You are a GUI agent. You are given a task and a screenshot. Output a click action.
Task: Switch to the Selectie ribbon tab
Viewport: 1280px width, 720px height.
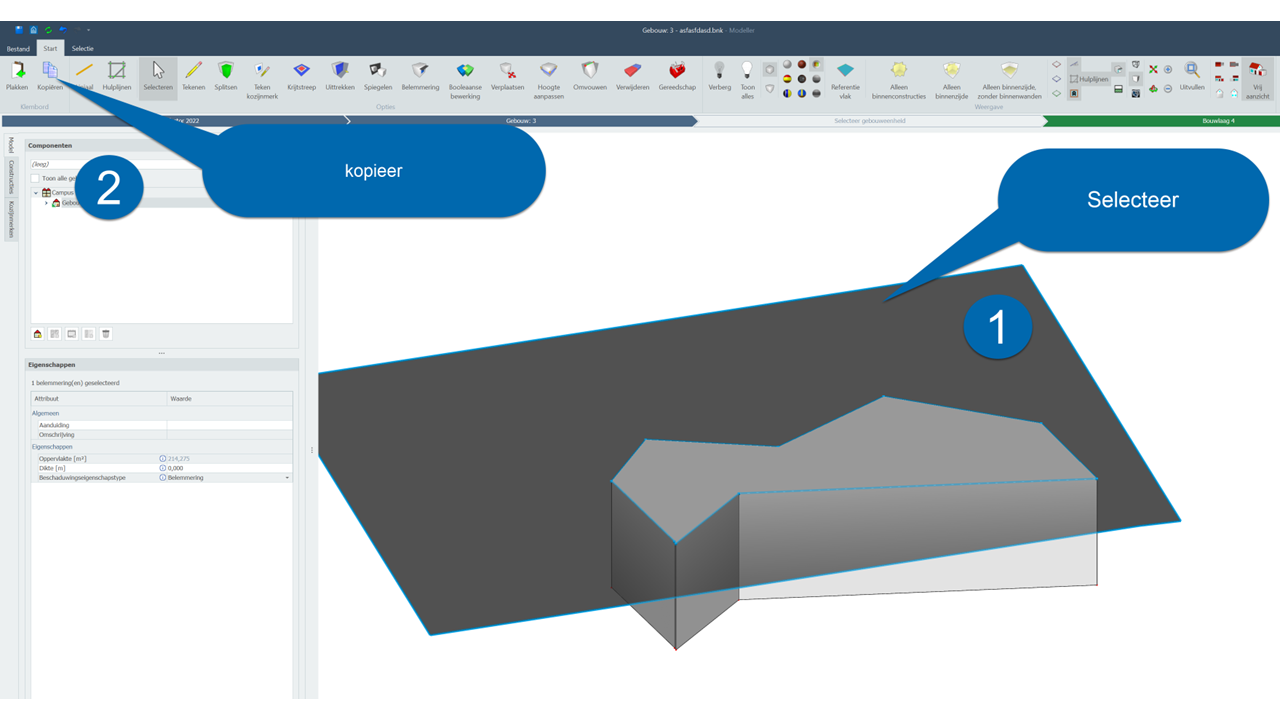(x=82, y=48)
